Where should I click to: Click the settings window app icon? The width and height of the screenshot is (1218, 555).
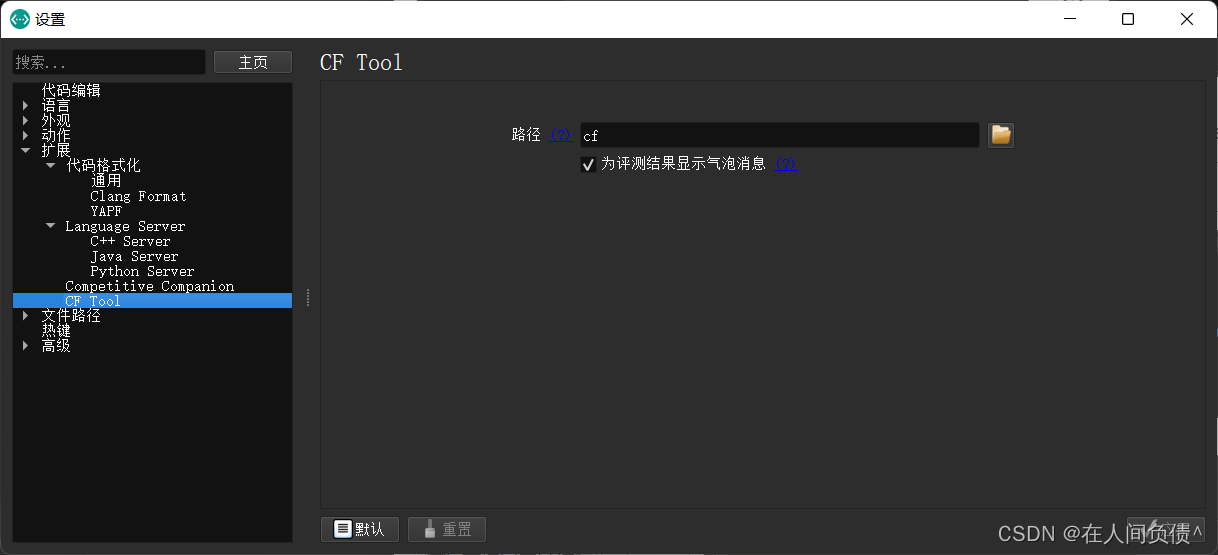pos(19,19)
